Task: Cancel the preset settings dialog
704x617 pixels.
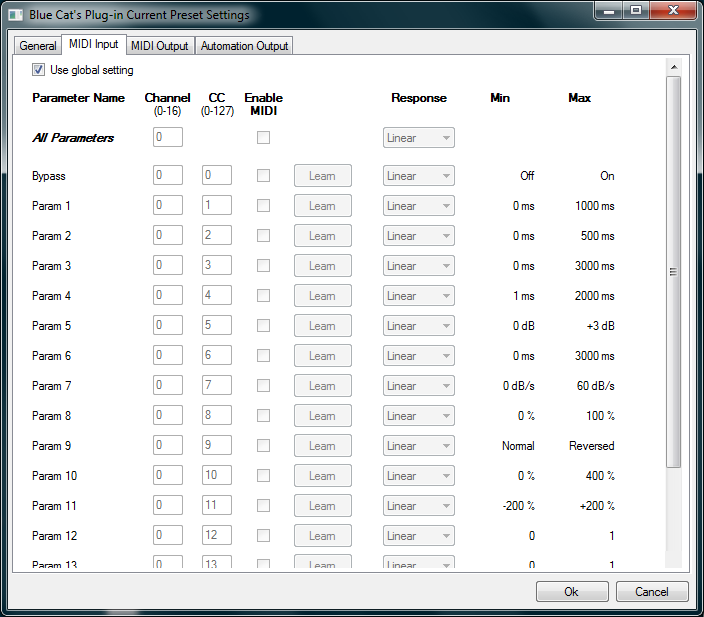Action: coord(652,591)
